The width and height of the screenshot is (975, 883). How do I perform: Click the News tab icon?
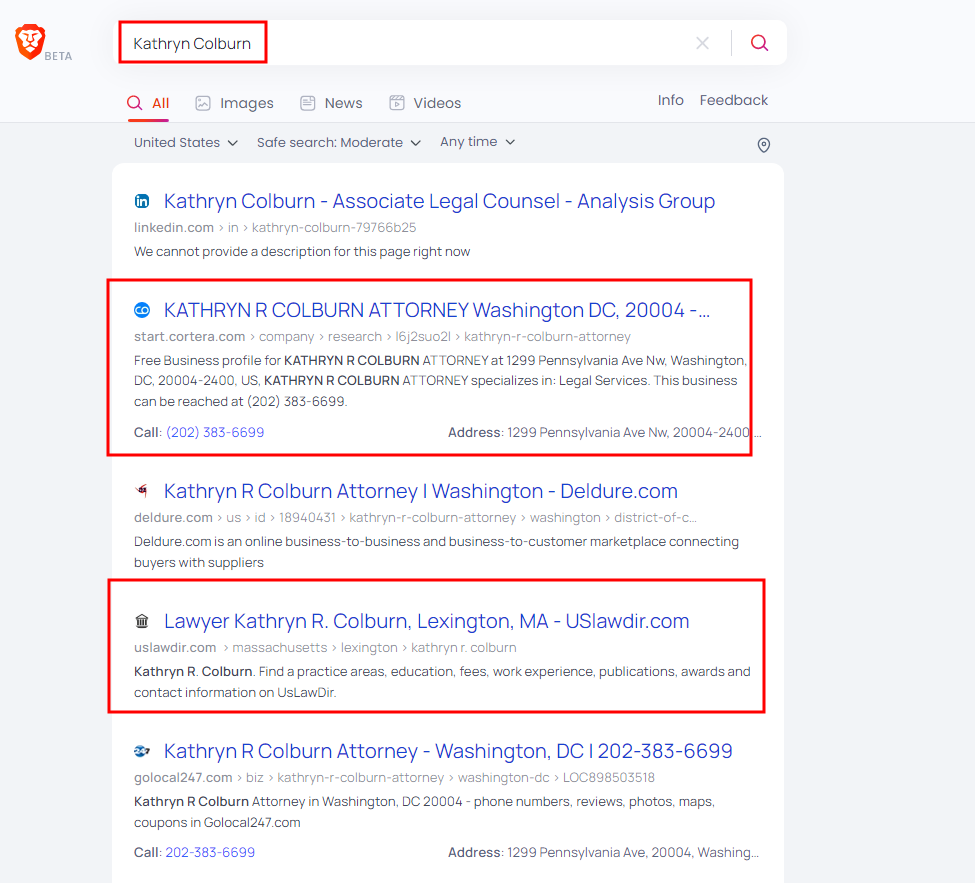pos(307,103)
